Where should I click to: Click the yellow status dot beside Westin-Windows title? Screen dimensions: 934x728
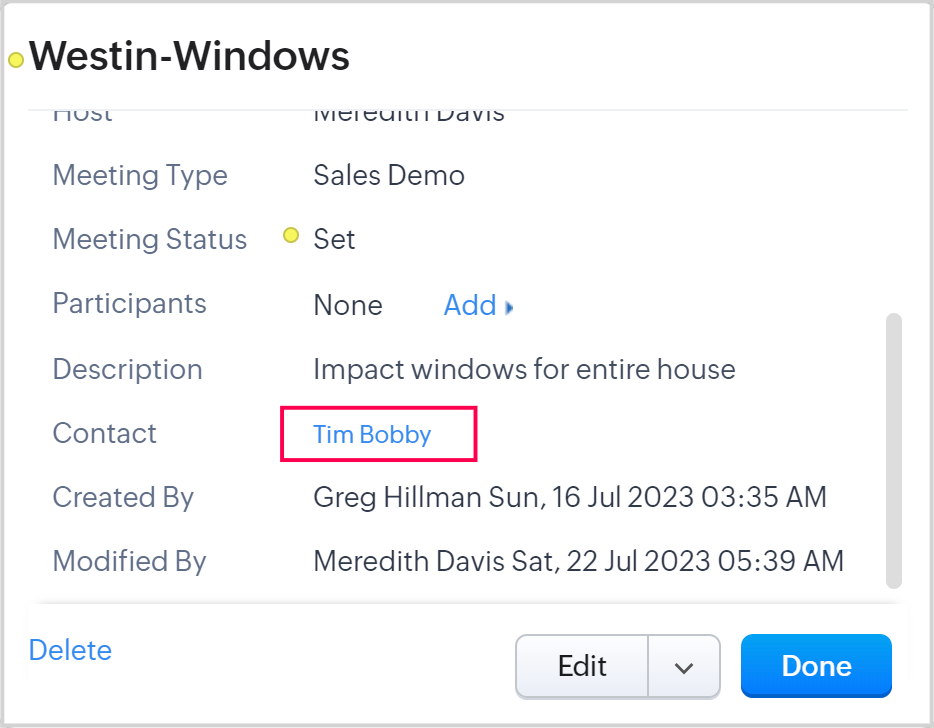point(16,60)
